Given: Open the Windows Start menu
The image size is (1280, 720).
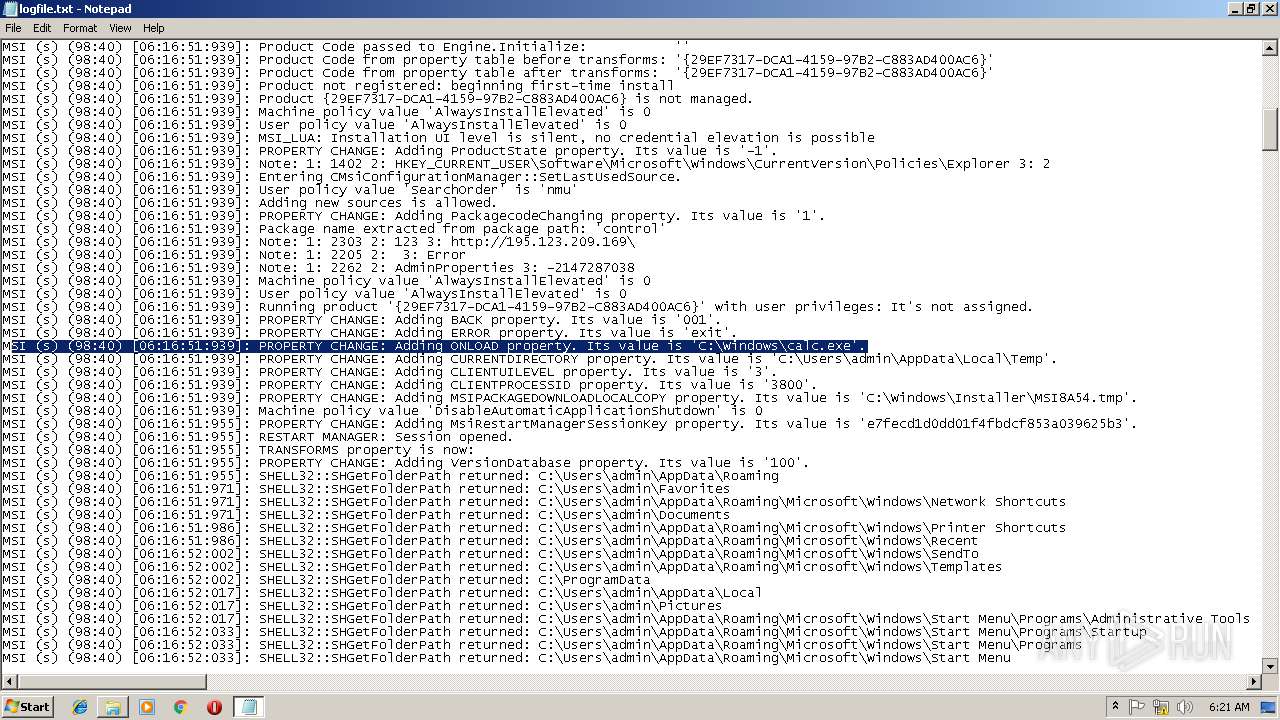Looking at the screenshot, I should click(x=27, y=706).
